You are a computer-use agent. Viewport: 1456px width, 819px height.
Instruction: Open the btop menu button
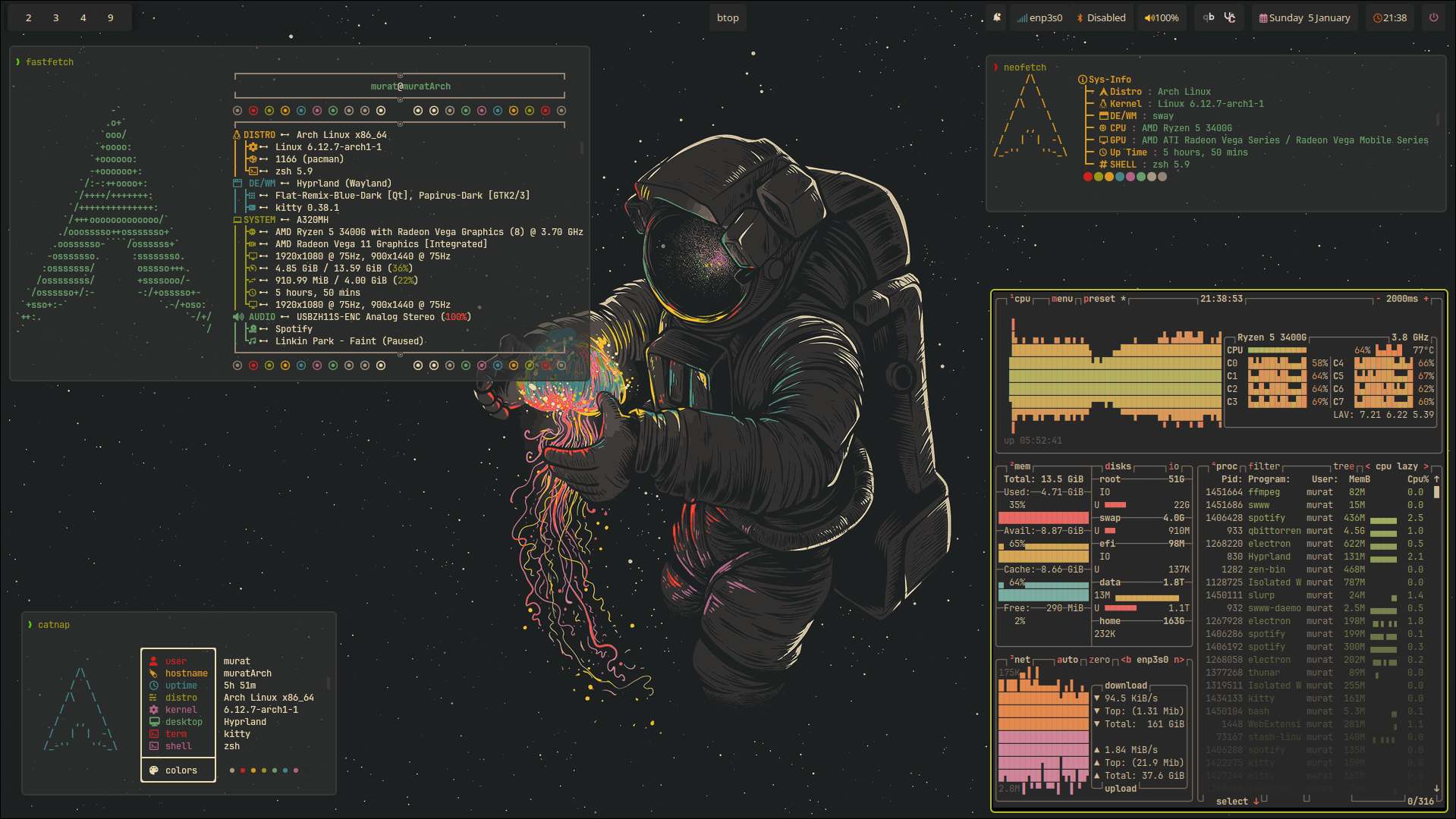tap(1062, 299)
